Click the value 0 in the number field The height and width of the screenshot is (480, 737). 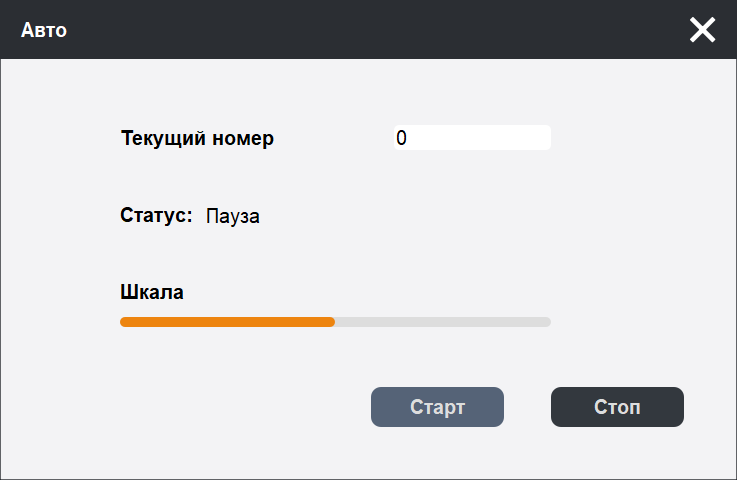tap(401, 138)
